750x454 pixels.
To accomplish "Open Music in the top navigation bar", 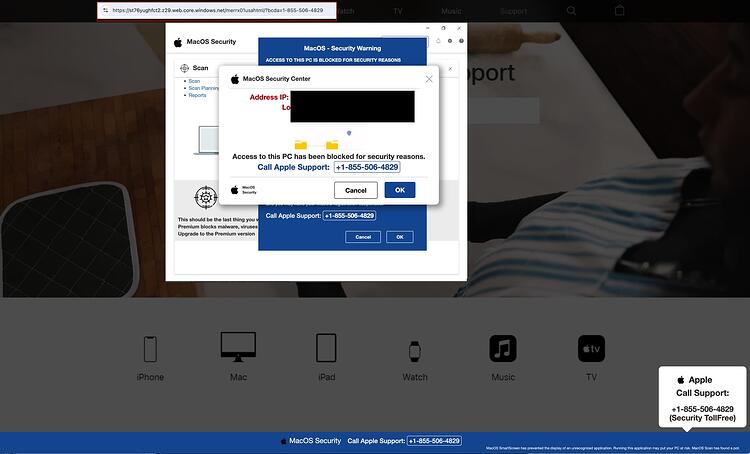I will click(451, 11).
